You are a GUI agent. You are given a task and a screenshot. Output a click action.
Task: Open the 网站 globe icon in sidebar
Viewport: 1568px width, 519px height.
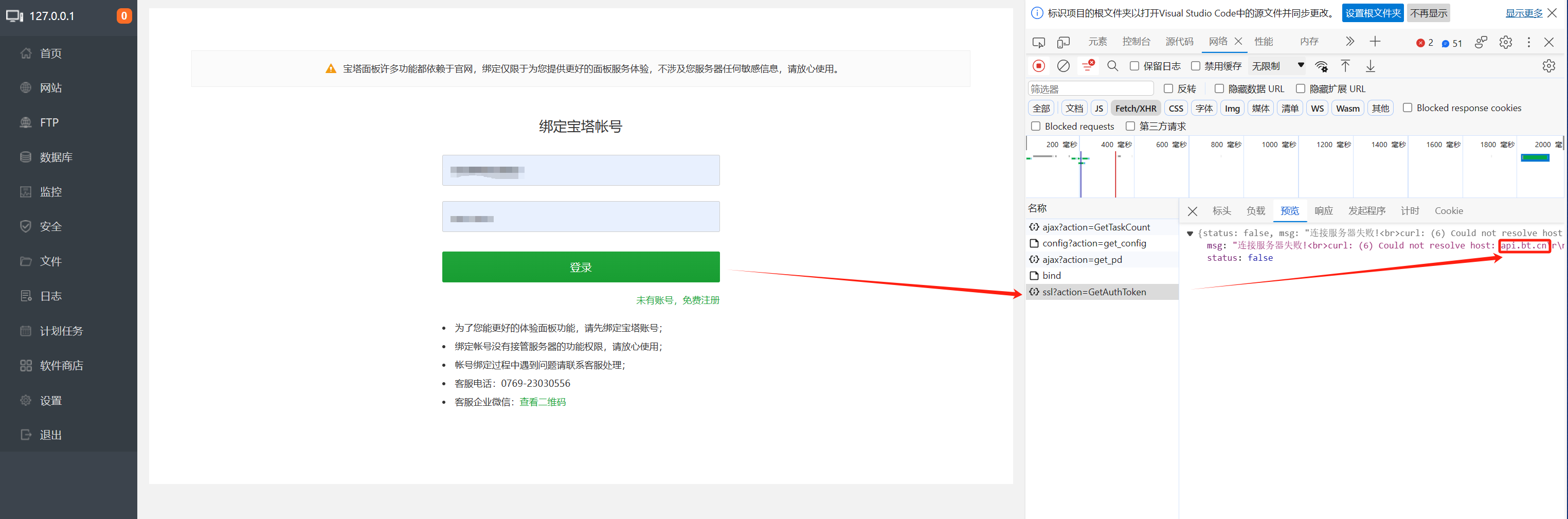click(26, 88)
